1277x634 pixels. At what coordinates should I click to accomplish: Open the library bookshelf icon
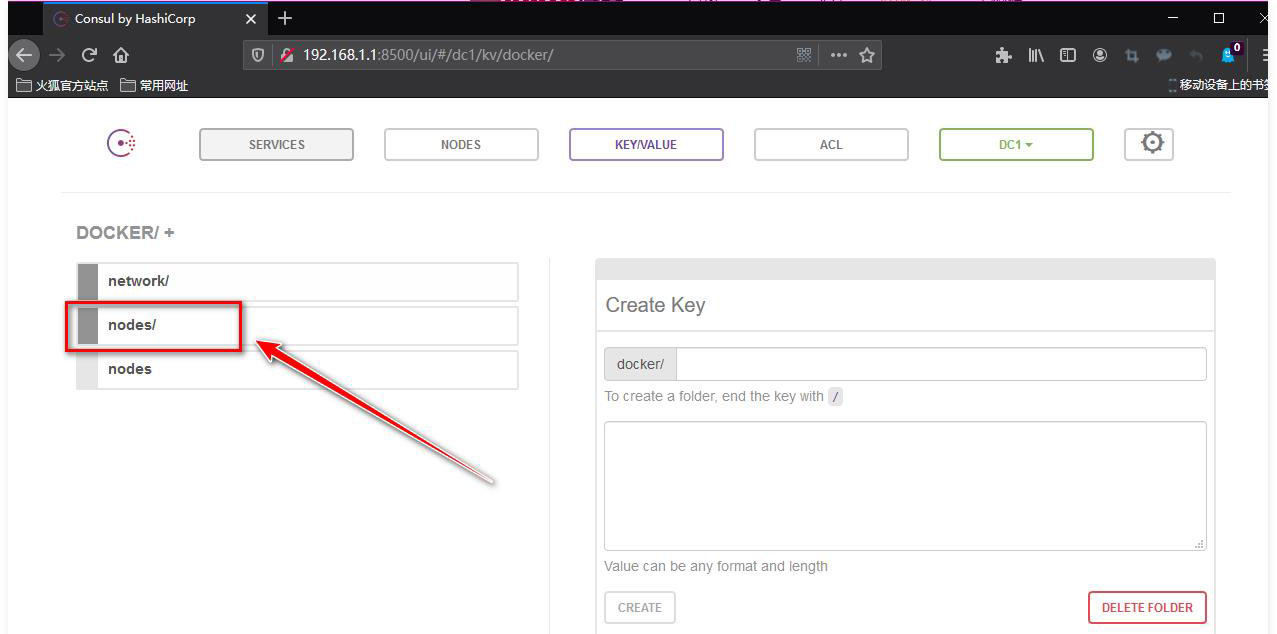click(x=1036, y=55)
